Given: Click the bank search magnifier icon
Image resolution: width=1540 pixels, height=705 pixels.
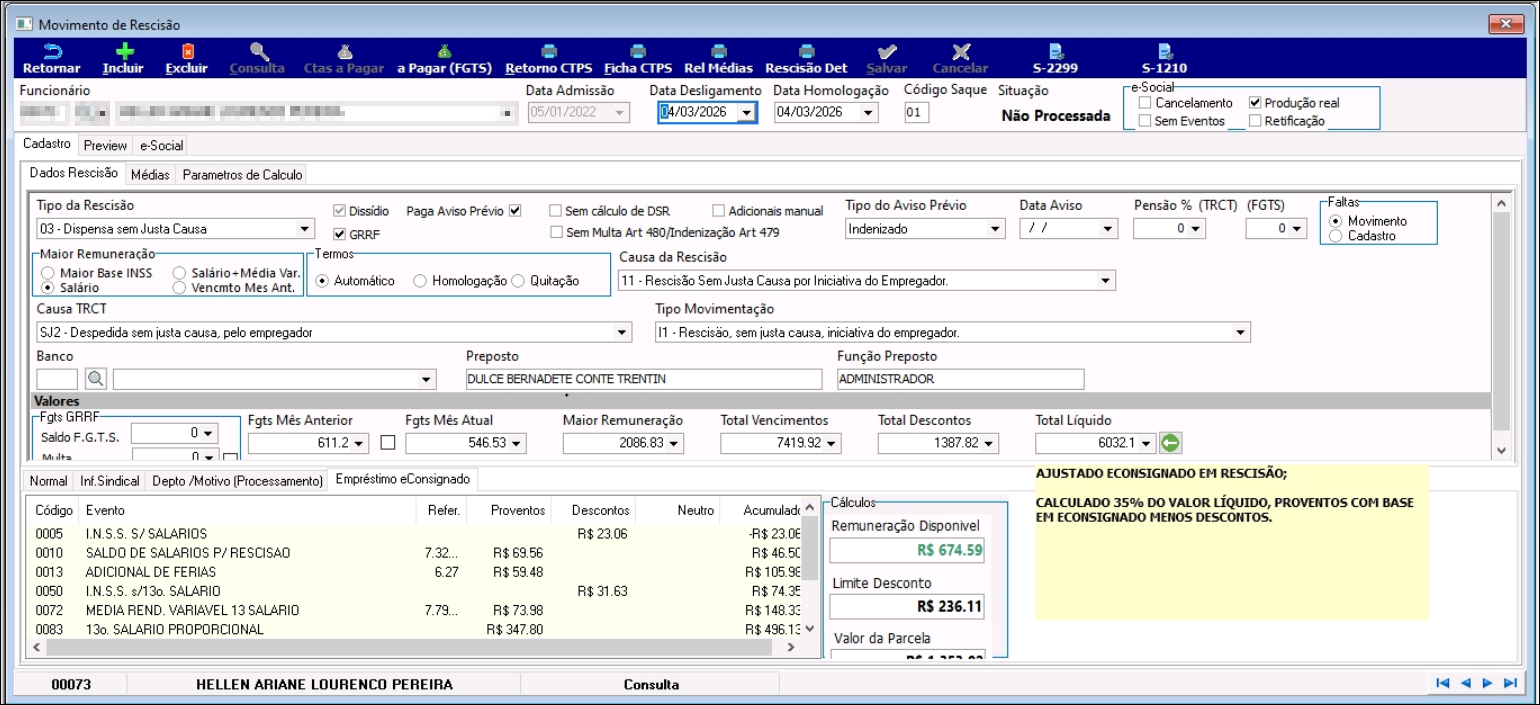Looking at the screenshot, I should [x=95, y=379].
